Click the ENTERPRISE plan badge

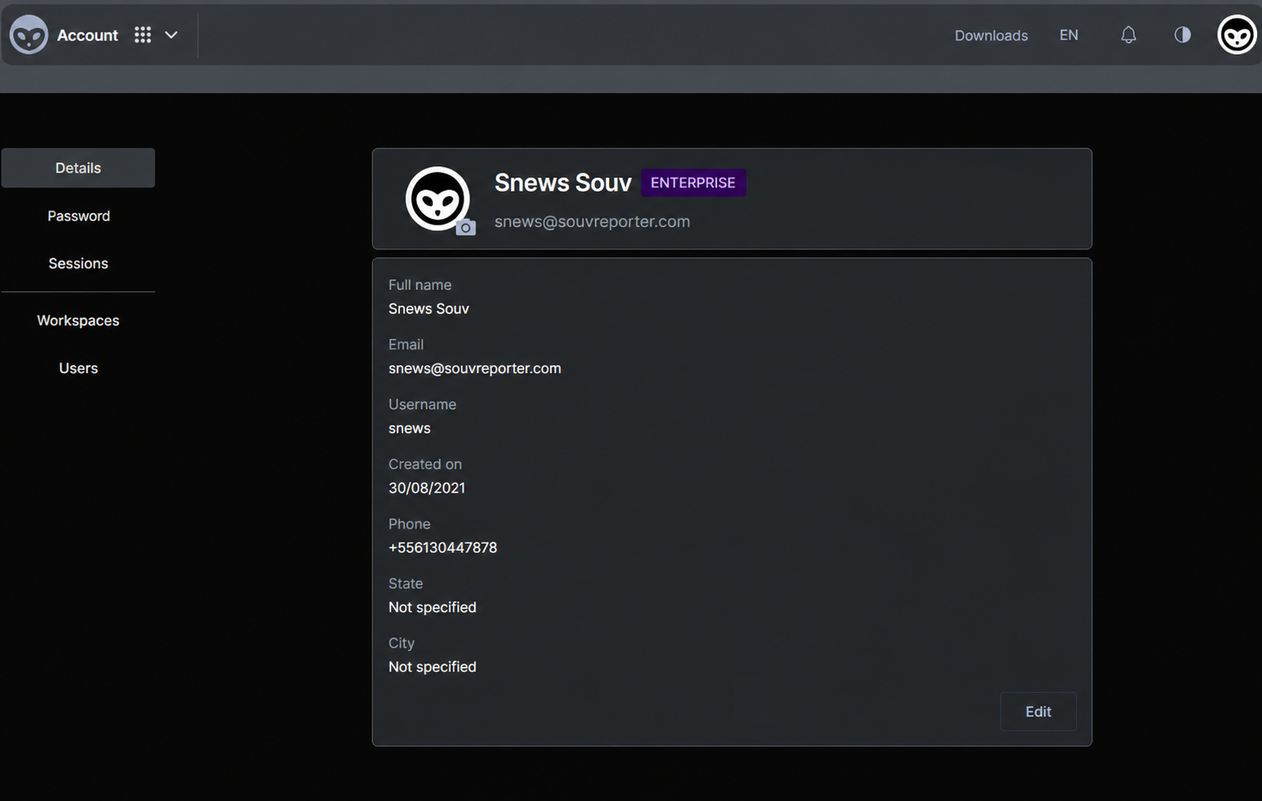pos(693,183)
